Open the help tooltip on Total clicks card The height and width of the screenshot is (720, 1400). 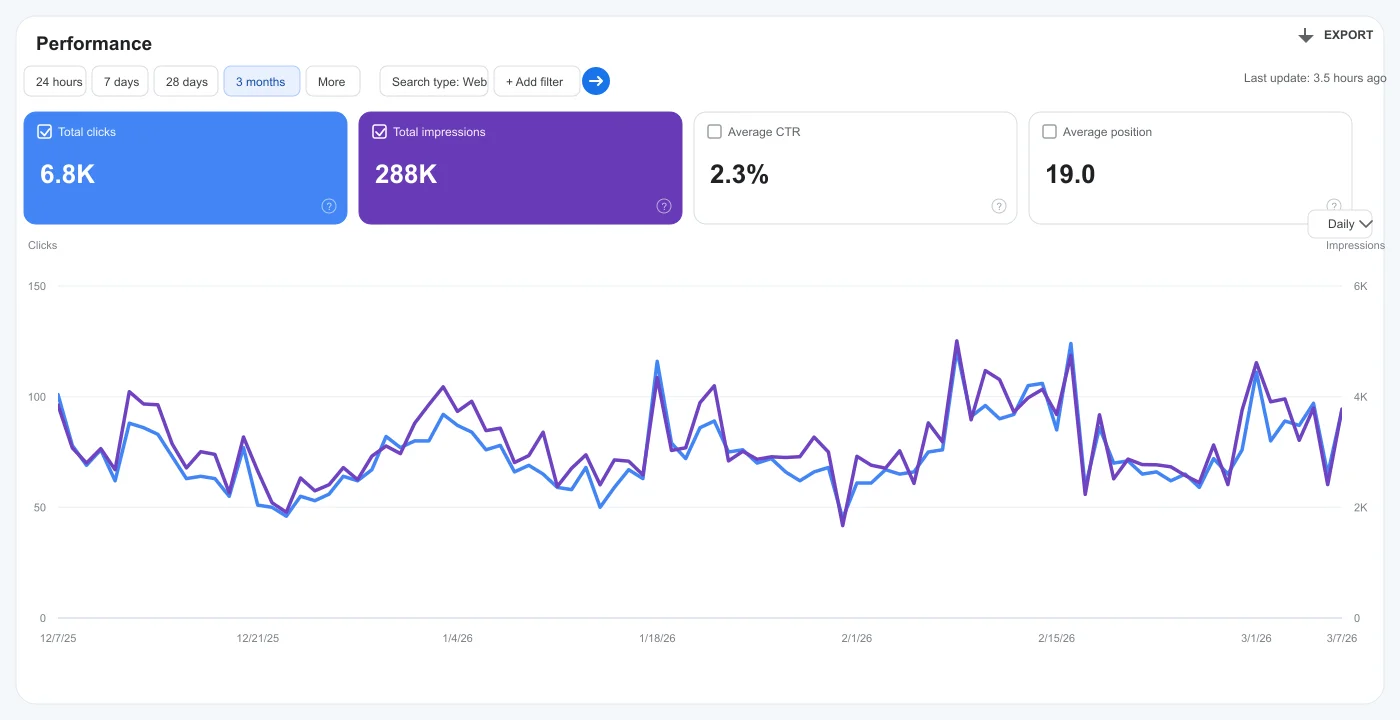click(x=329, y=206)
